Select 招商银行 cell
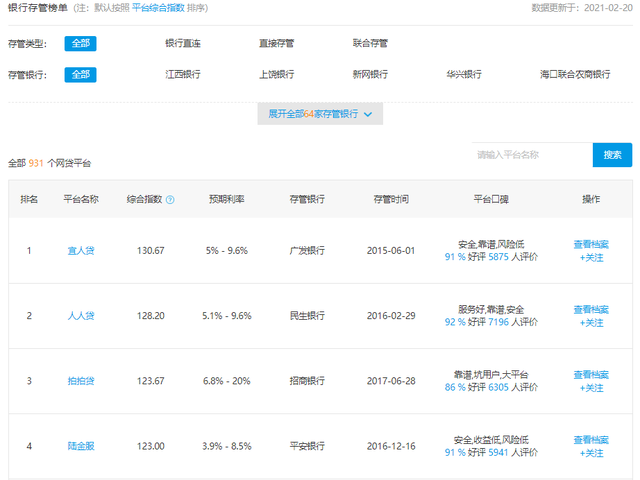Image resolution: width=640 pixels, height=480 pixels. click(x=307, y=381)
